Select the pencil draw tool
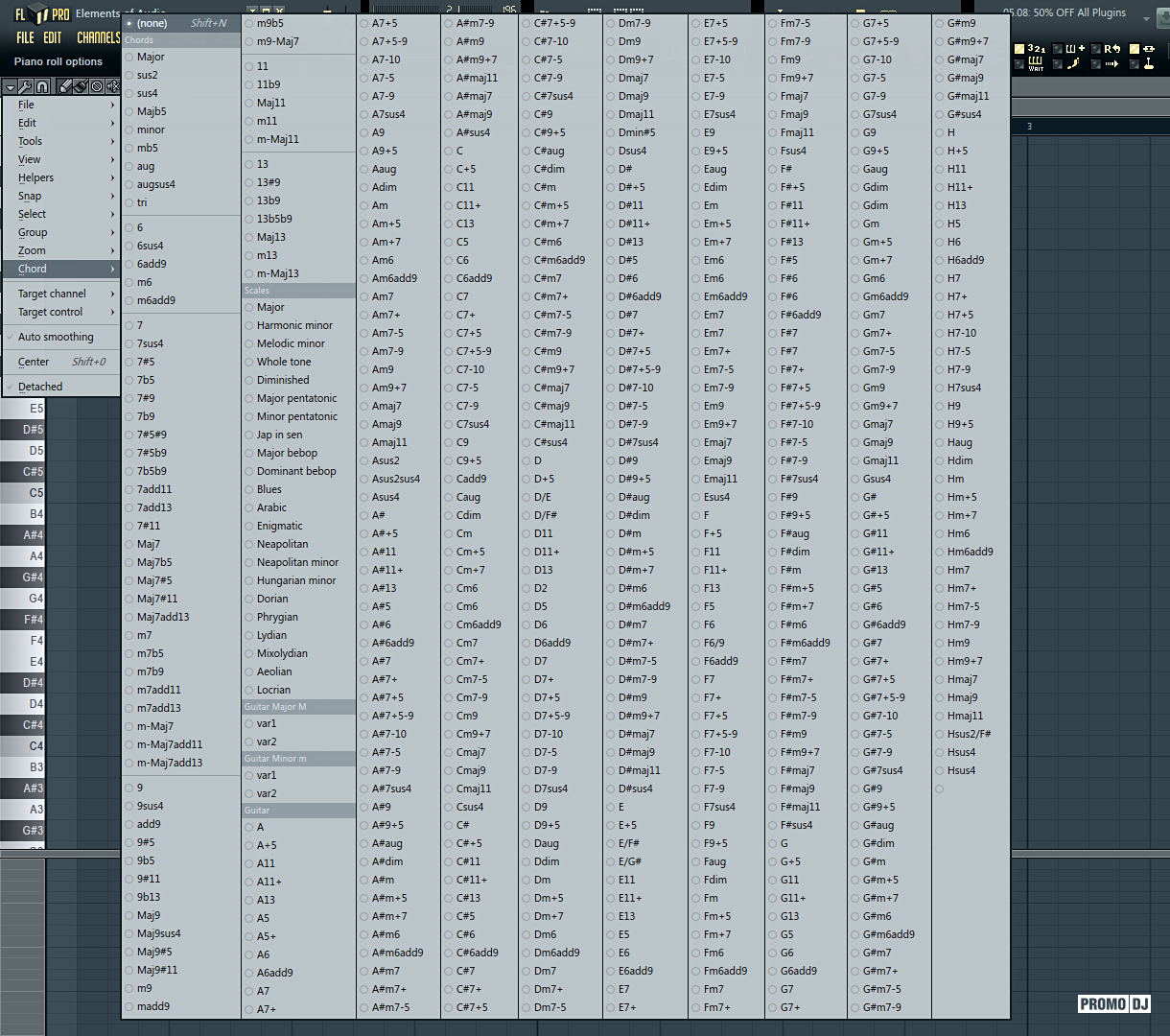Viewport: 1170px width, 1036px height. coord(65,86)
